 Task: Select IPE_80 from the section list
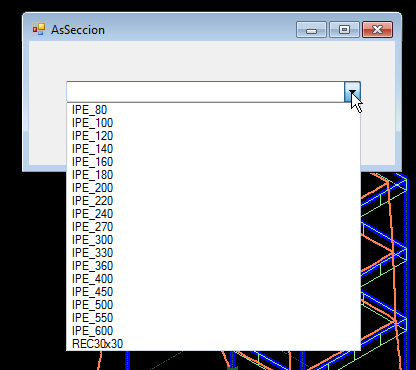pos(213,110)
